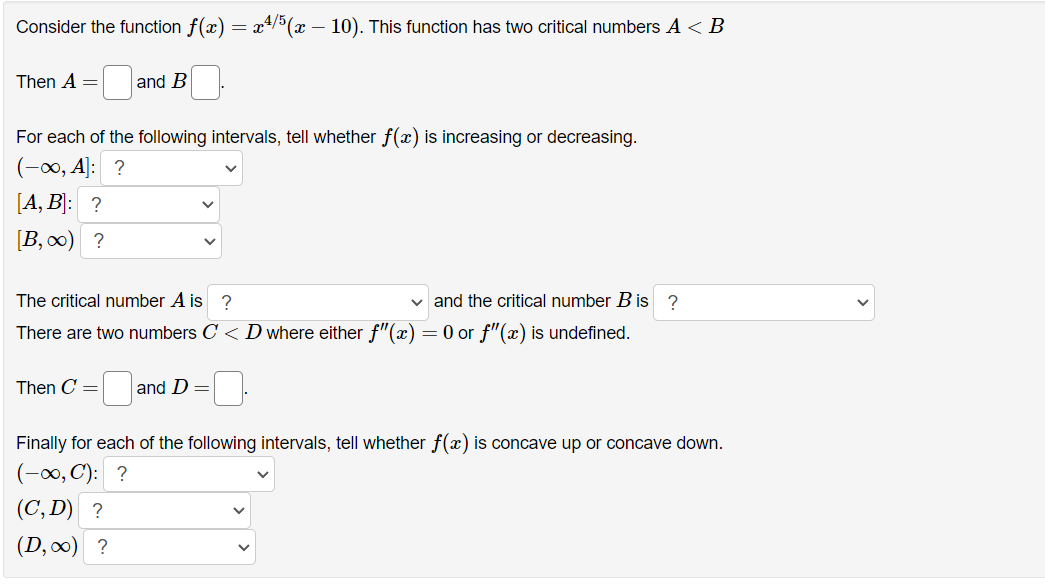Open the (-∞, A] increasing/decreasing dropdown
The height and width of the screenshot is (586, 1045).
click(x=170, y=168)
